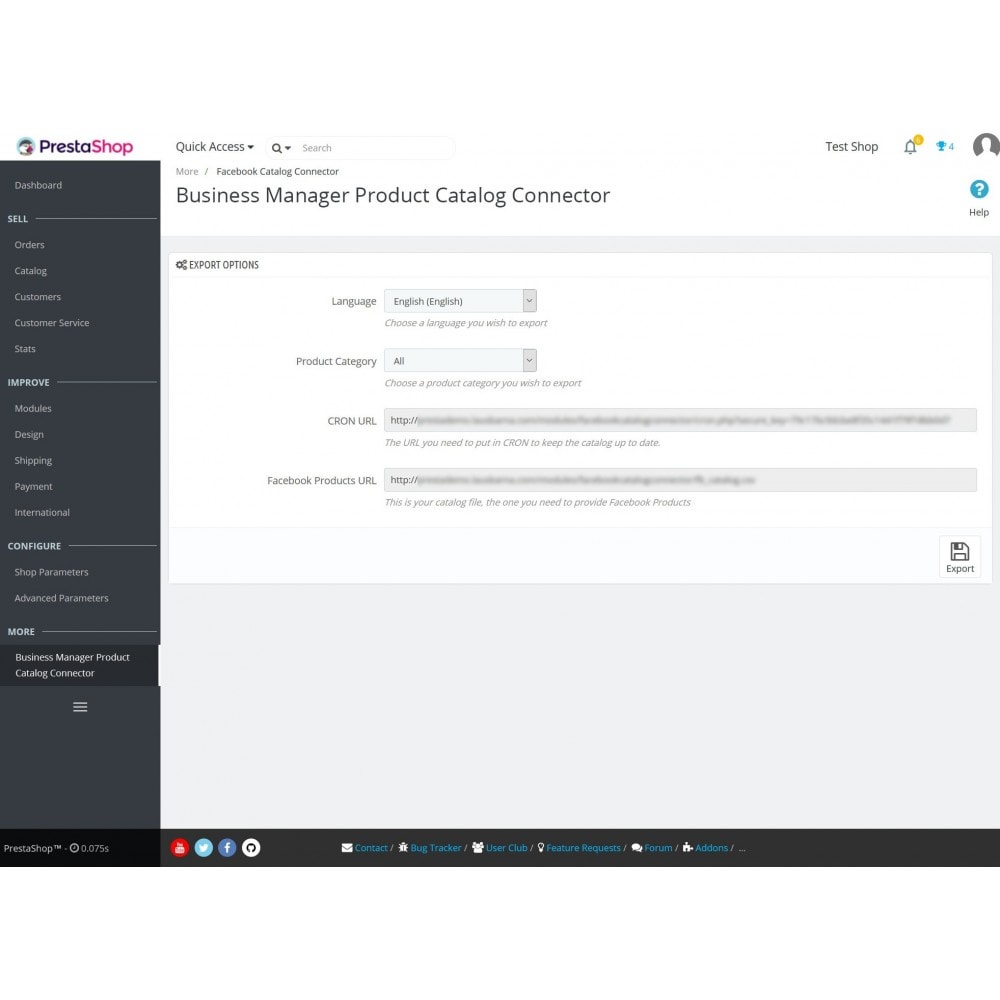Open the search scope magnifier dropdown
Screen dimensions: 1000x1000
(x=281, y=148)
